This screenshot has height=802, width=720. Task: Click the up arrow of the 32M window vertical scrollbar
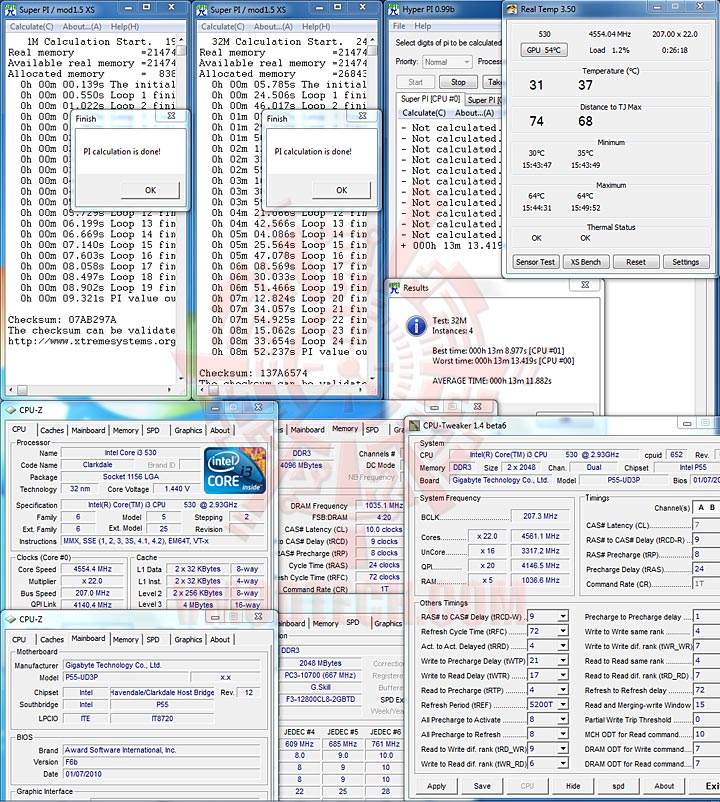tap(372, 40)
